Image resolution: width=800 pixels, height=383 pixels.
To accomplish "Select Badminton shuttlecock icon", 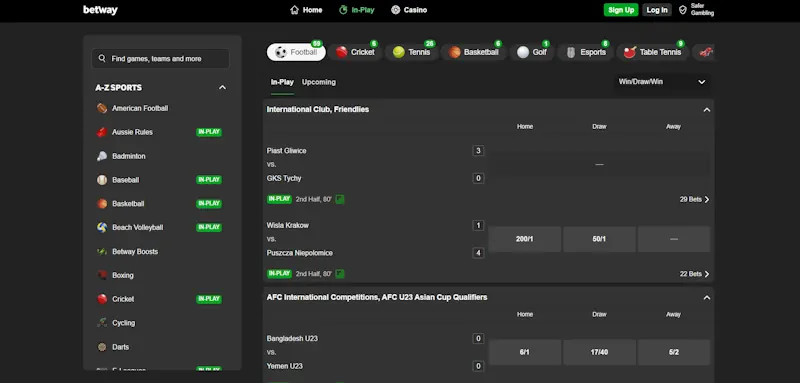I will click(x=102, y=156).
